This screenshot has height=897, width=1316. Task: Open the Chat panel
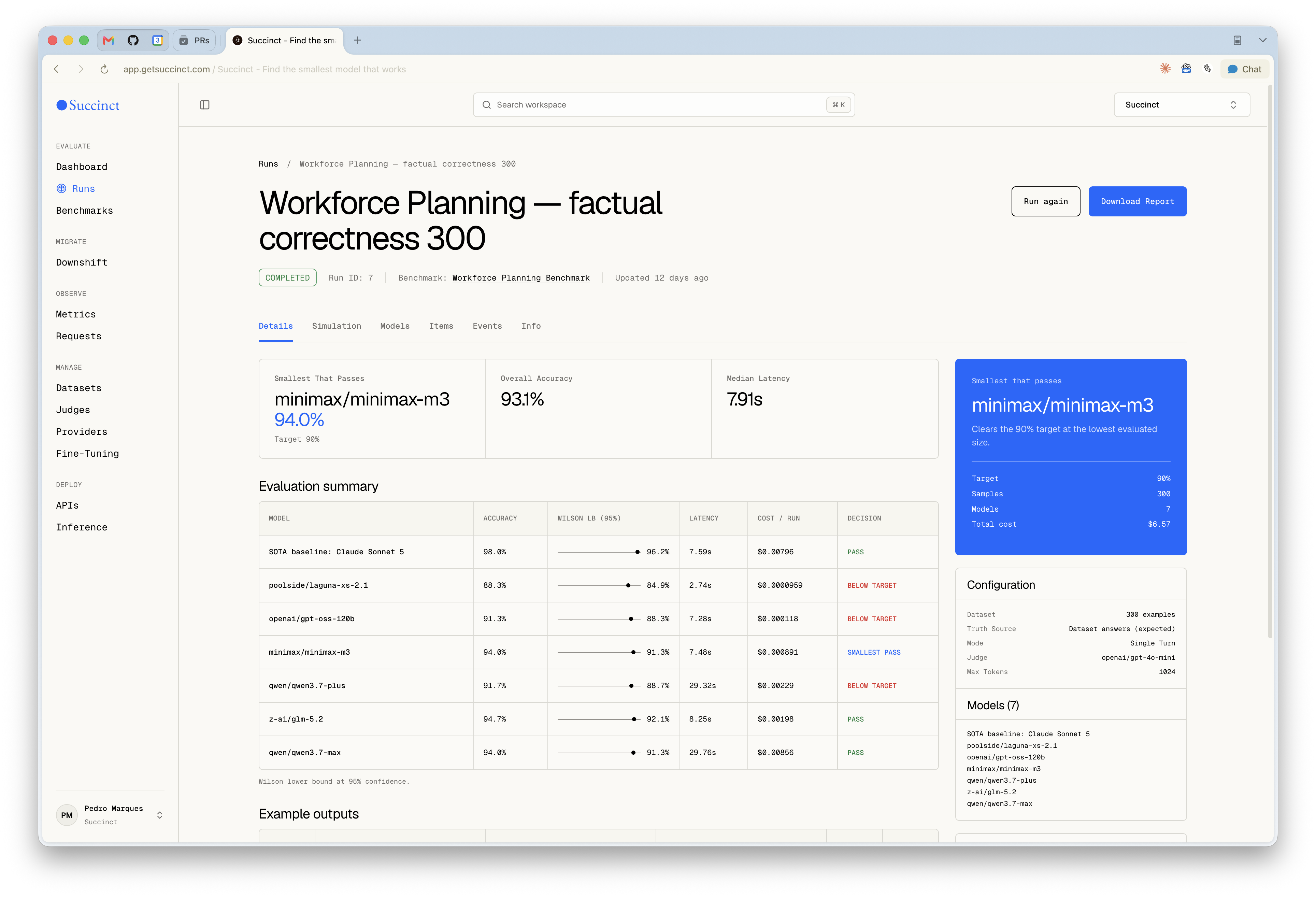(x=1244, y=69)
